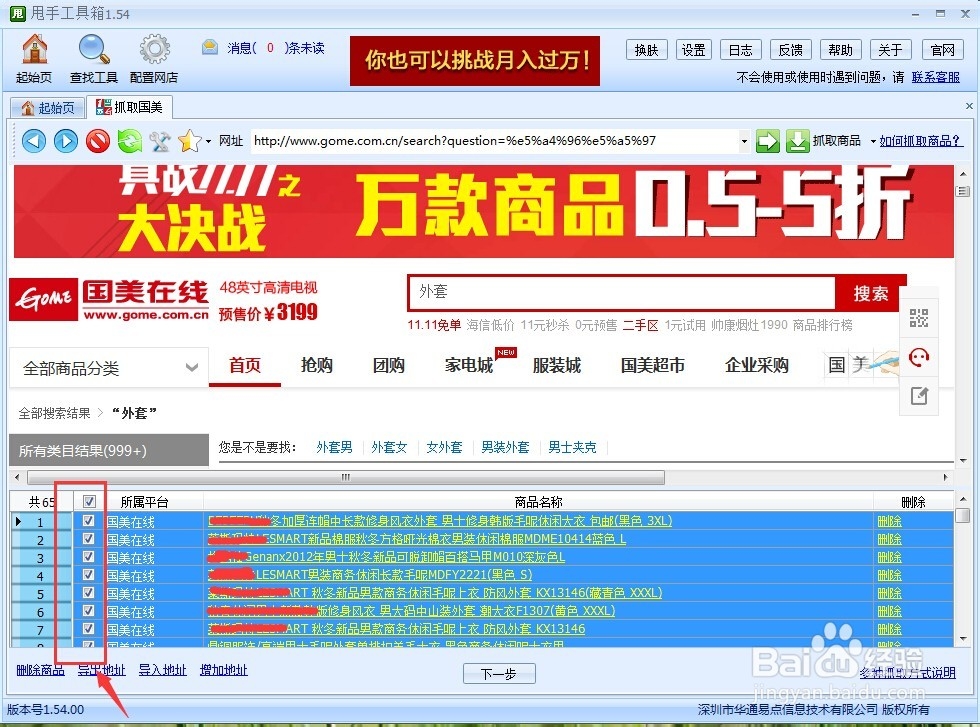The image size is (980, 727).
Task: Check unread 消息 messages via envelope icon
Action: click(210, 48)
